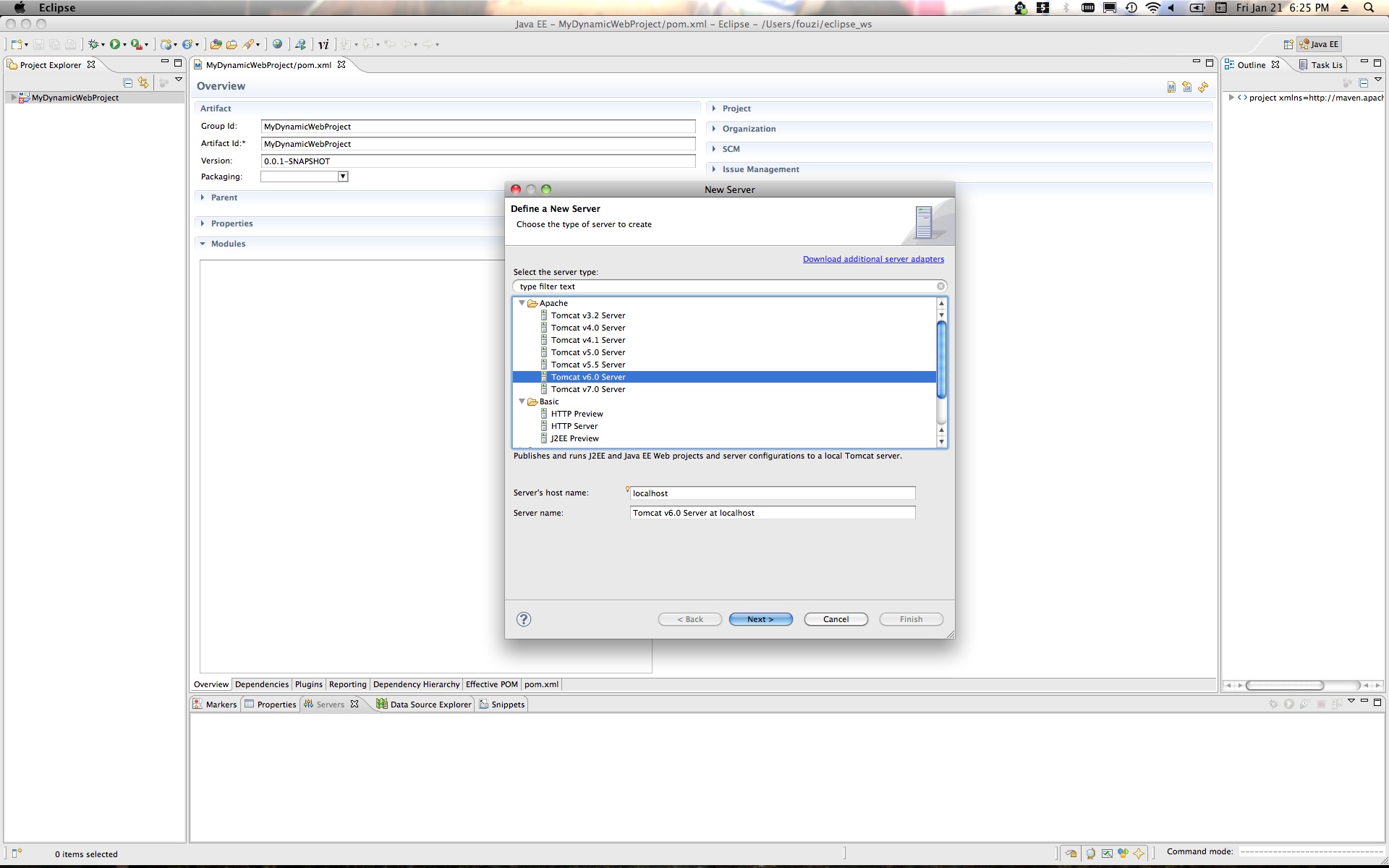The height and width of the screenshot is (868, 1389).
Task: Clear the server type filter text
Action: point(940,286)
